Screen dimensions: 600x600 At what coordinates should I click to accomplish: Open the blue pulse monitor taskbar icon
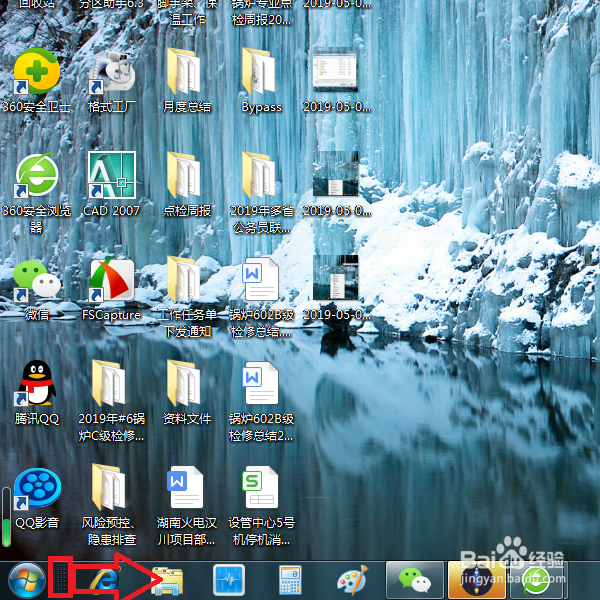tap(228, 580)
